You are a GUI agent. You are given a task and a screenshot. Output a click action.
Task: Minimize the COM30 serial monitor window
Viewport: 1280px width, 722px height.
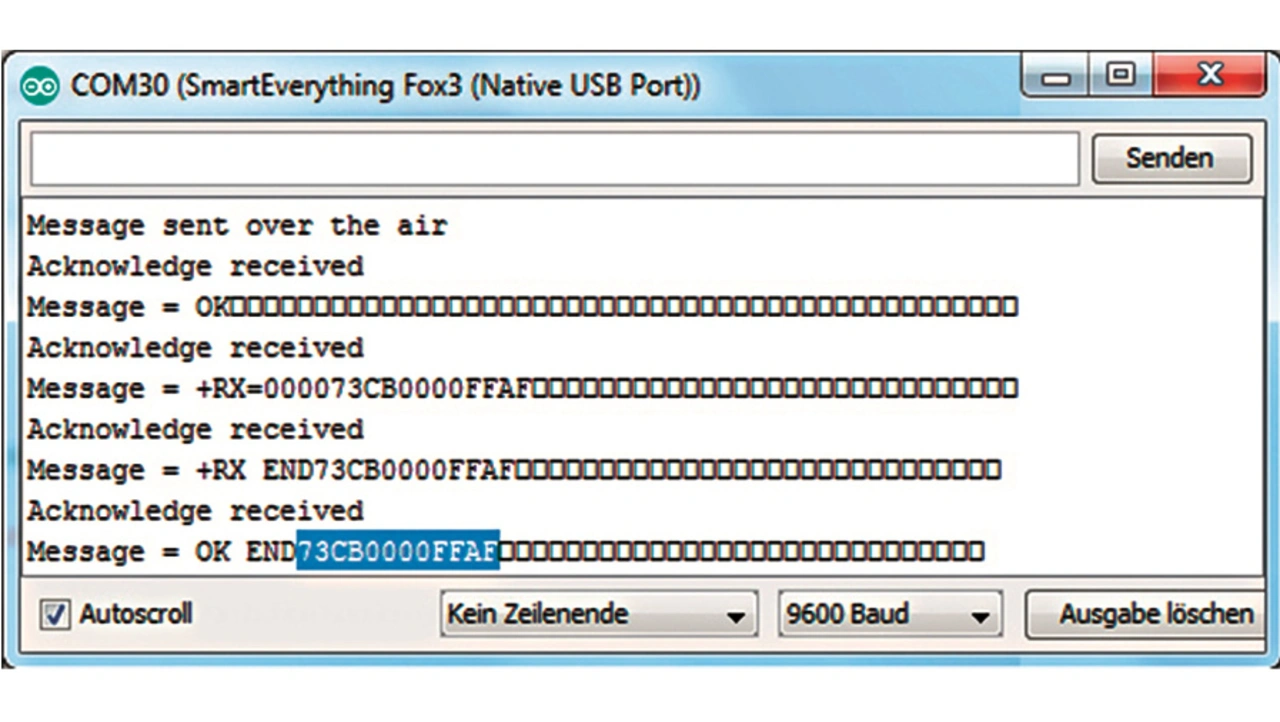(x=1059, y=78)
